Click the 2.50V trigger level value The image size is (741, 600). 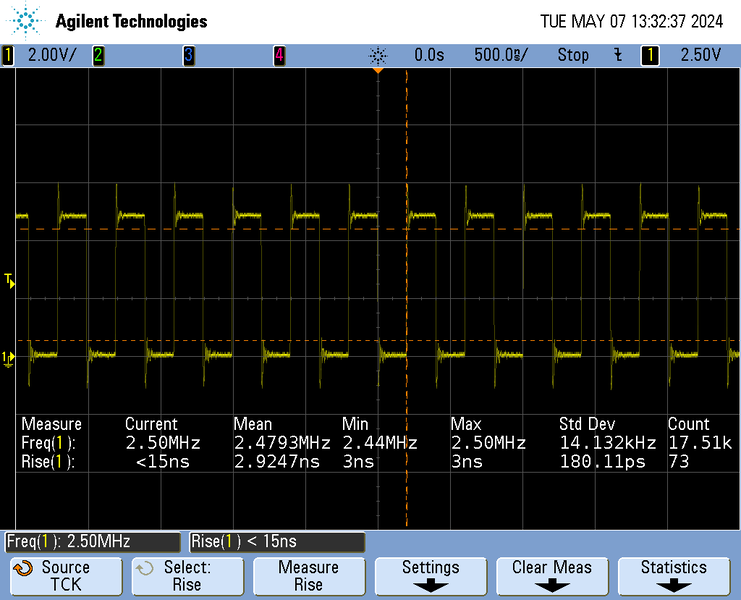700,55
